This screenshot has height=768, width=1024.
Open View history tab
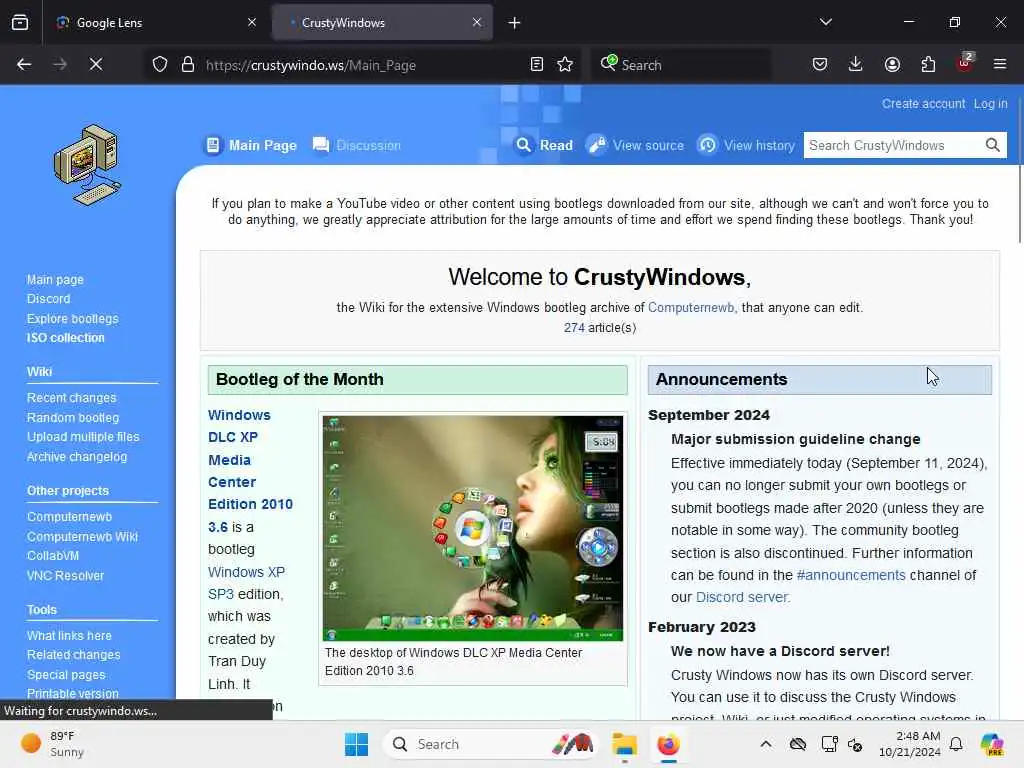click(746, 145)
